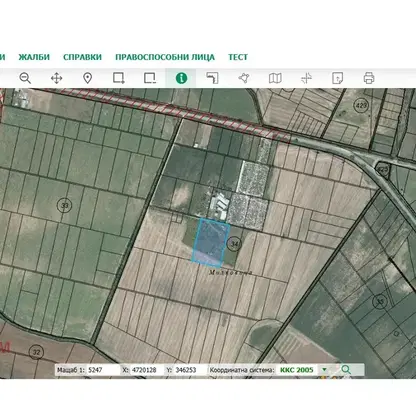Open the document export note icon
The width and height of the screenshot is (416, 400).
coord(337,78)
